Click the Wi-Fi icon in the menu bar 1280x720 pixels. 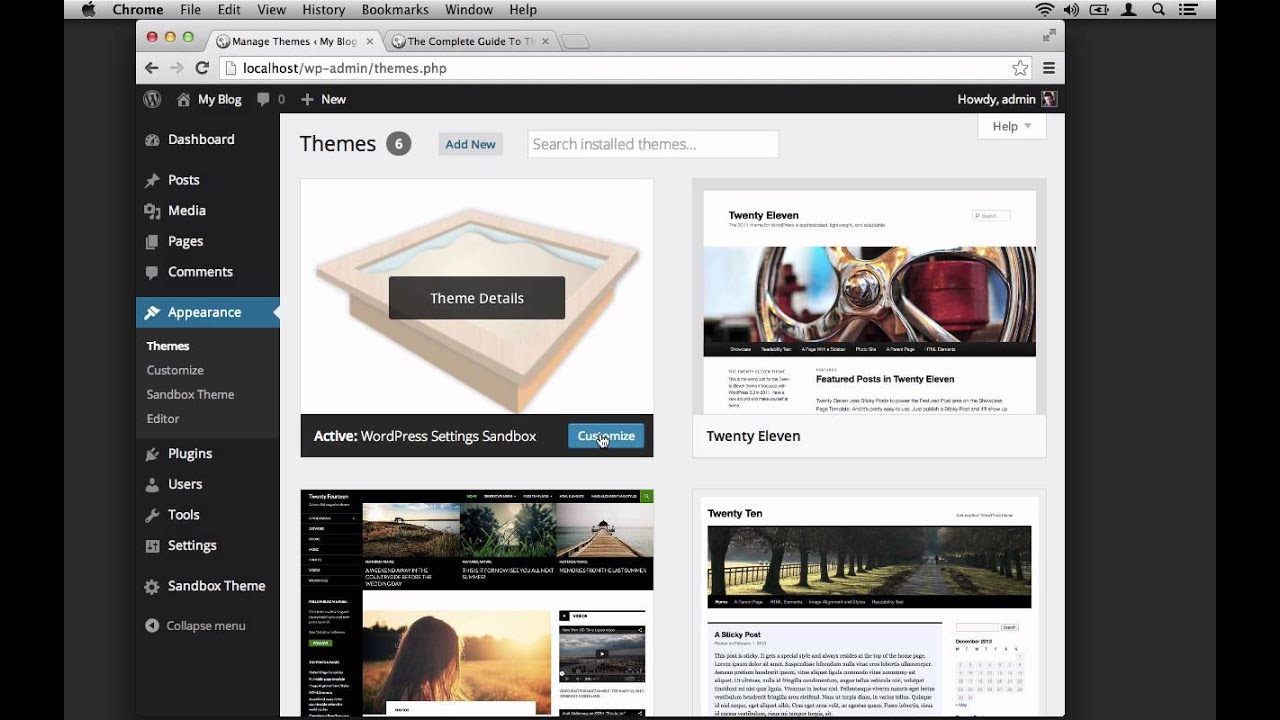click(1045, 10)
